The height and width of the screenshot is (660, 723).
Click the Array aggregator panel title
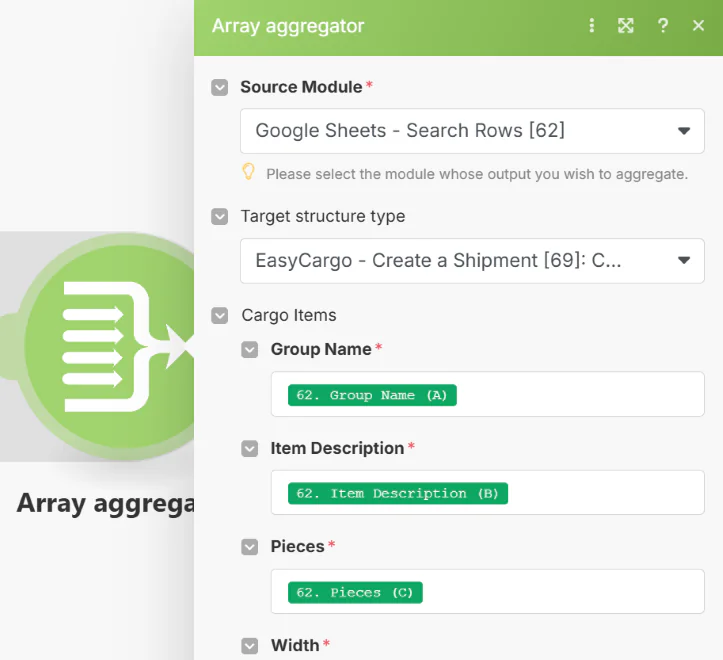[288, 26]
